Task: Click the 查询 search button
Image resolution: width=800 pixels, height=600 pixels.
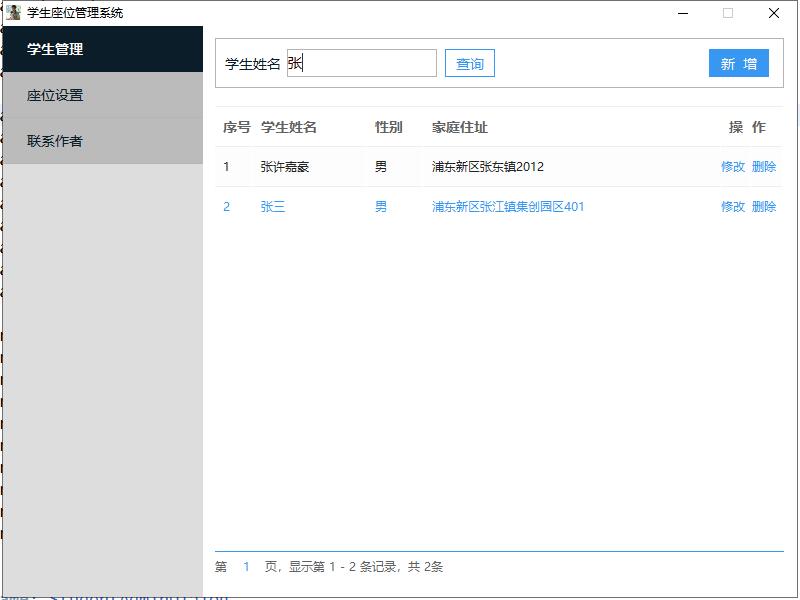Action: (469, 63)
